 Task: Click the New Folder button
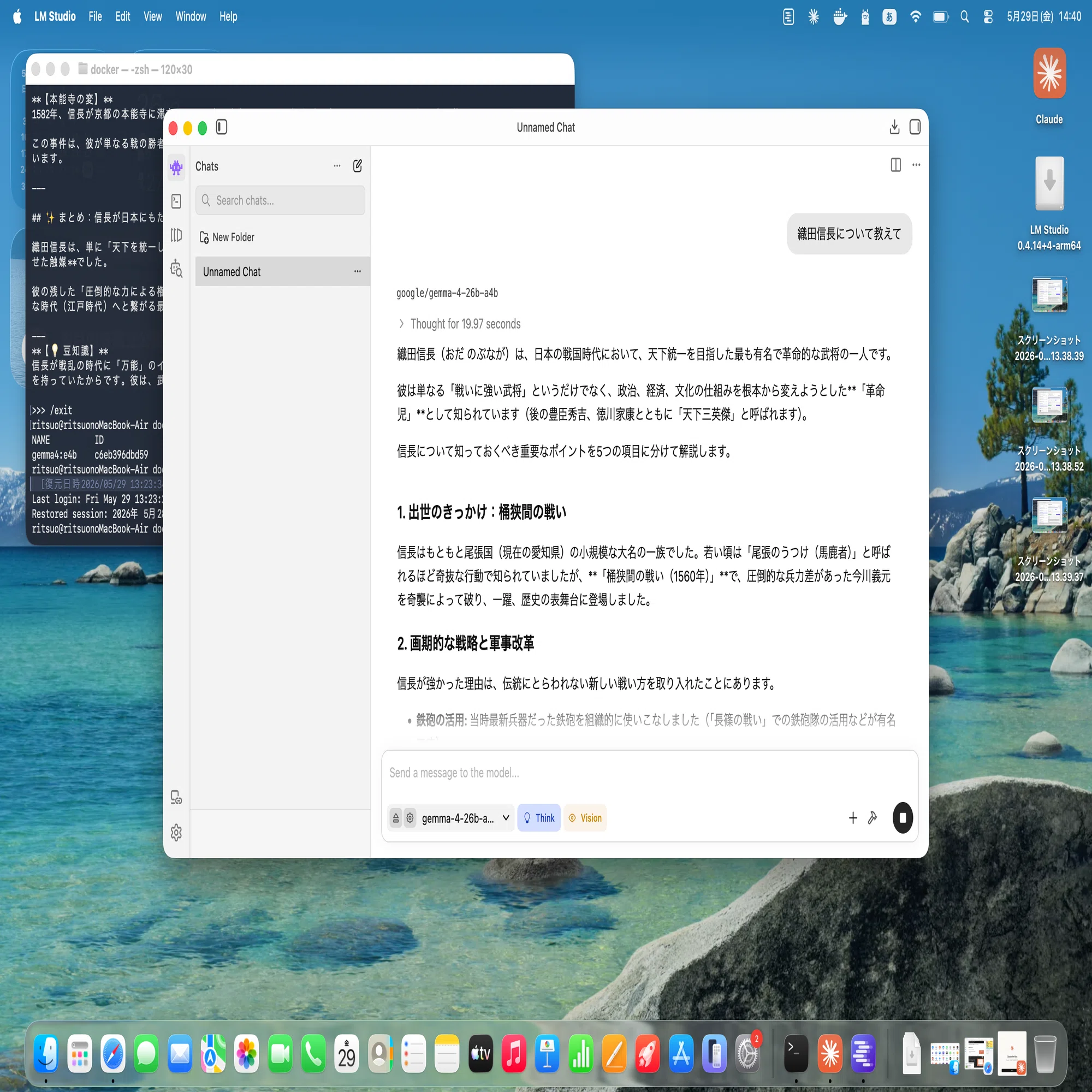227,238
